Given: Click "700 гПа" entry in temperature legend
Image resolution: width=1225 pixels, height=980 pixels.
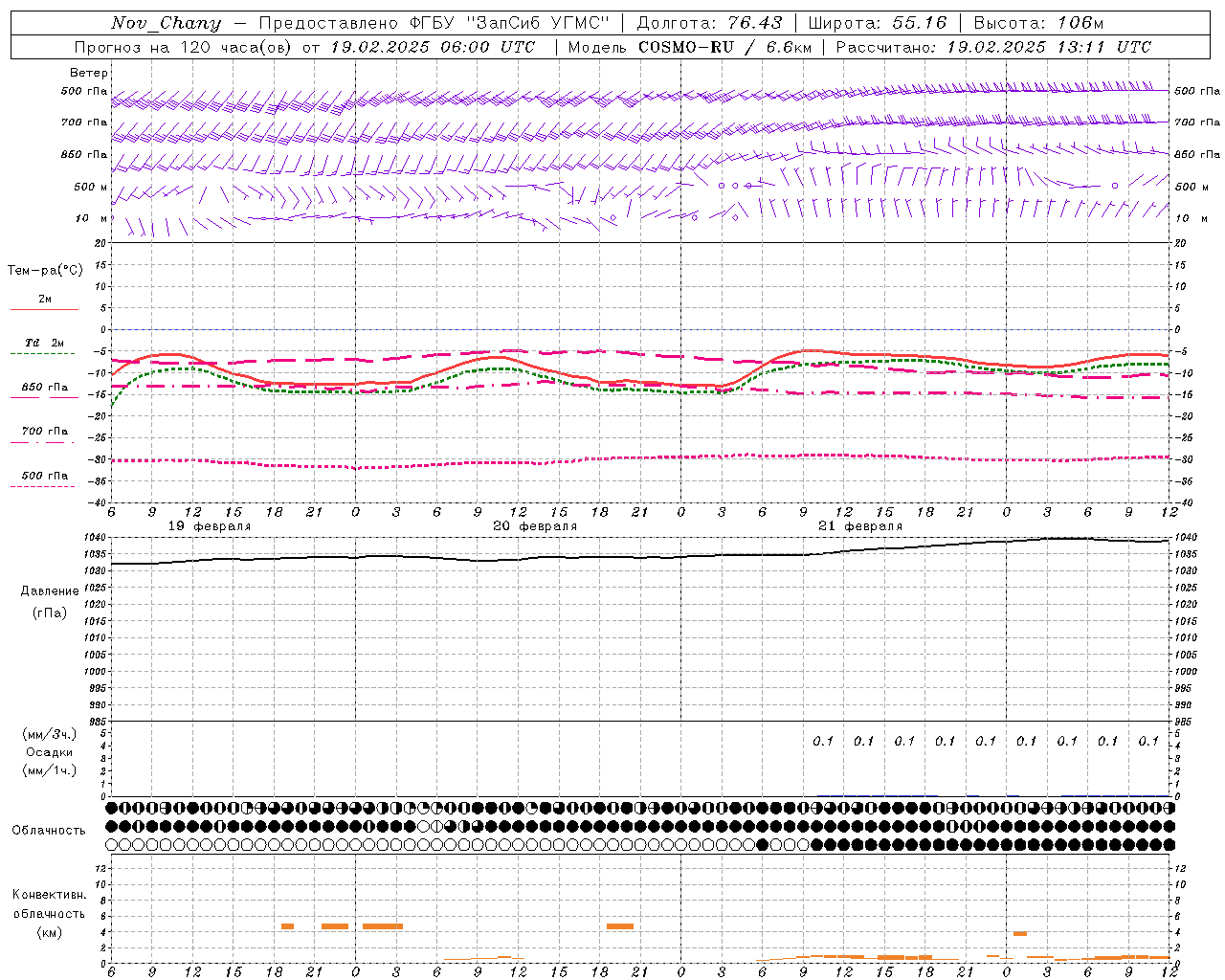Looking at the screenshot, I should click(44, 432).
